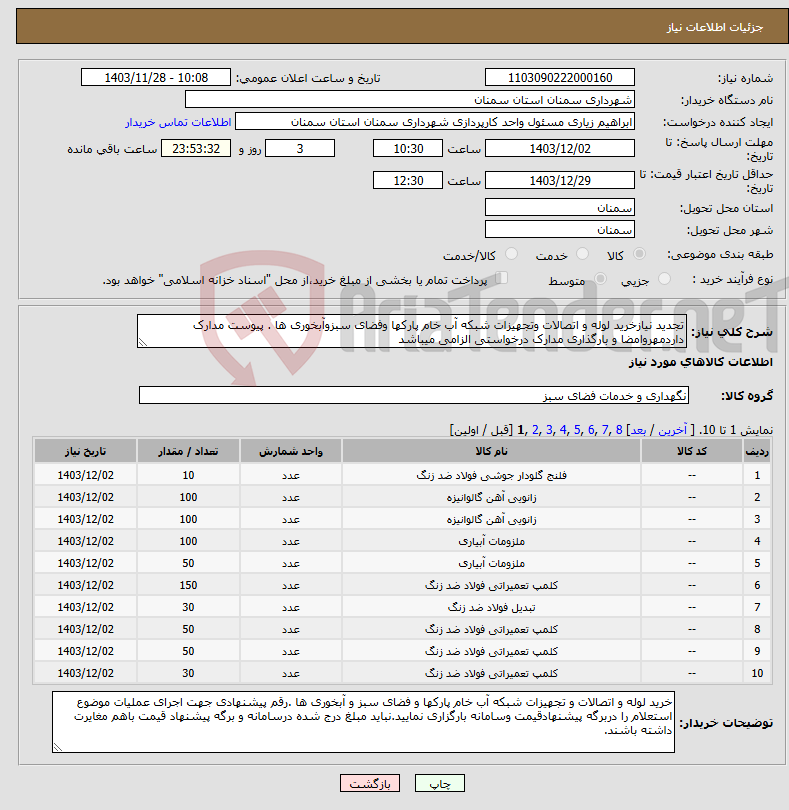Viewport: 789px width, 810px height.
Task: Click the شماره نیاز number field
Action: 560,77
